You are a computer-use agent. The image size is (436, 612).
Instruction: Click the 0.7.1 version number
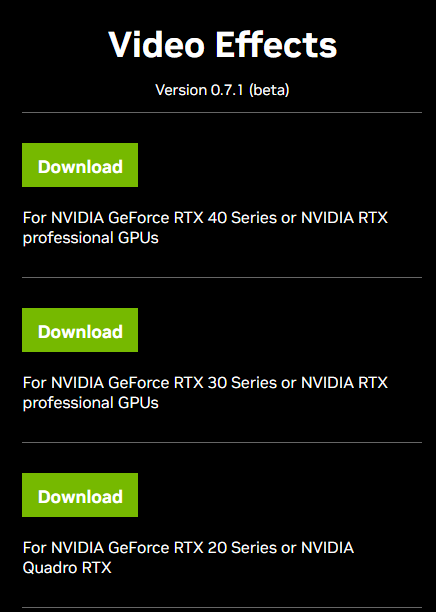coord(227,90)
